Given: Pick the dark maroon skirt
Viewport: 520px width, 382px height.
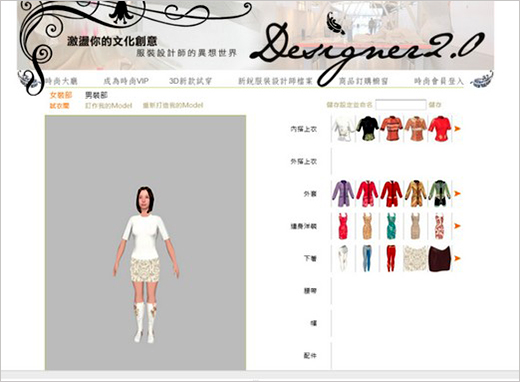Looking at the screenshot, I should (x=440, y=258).
